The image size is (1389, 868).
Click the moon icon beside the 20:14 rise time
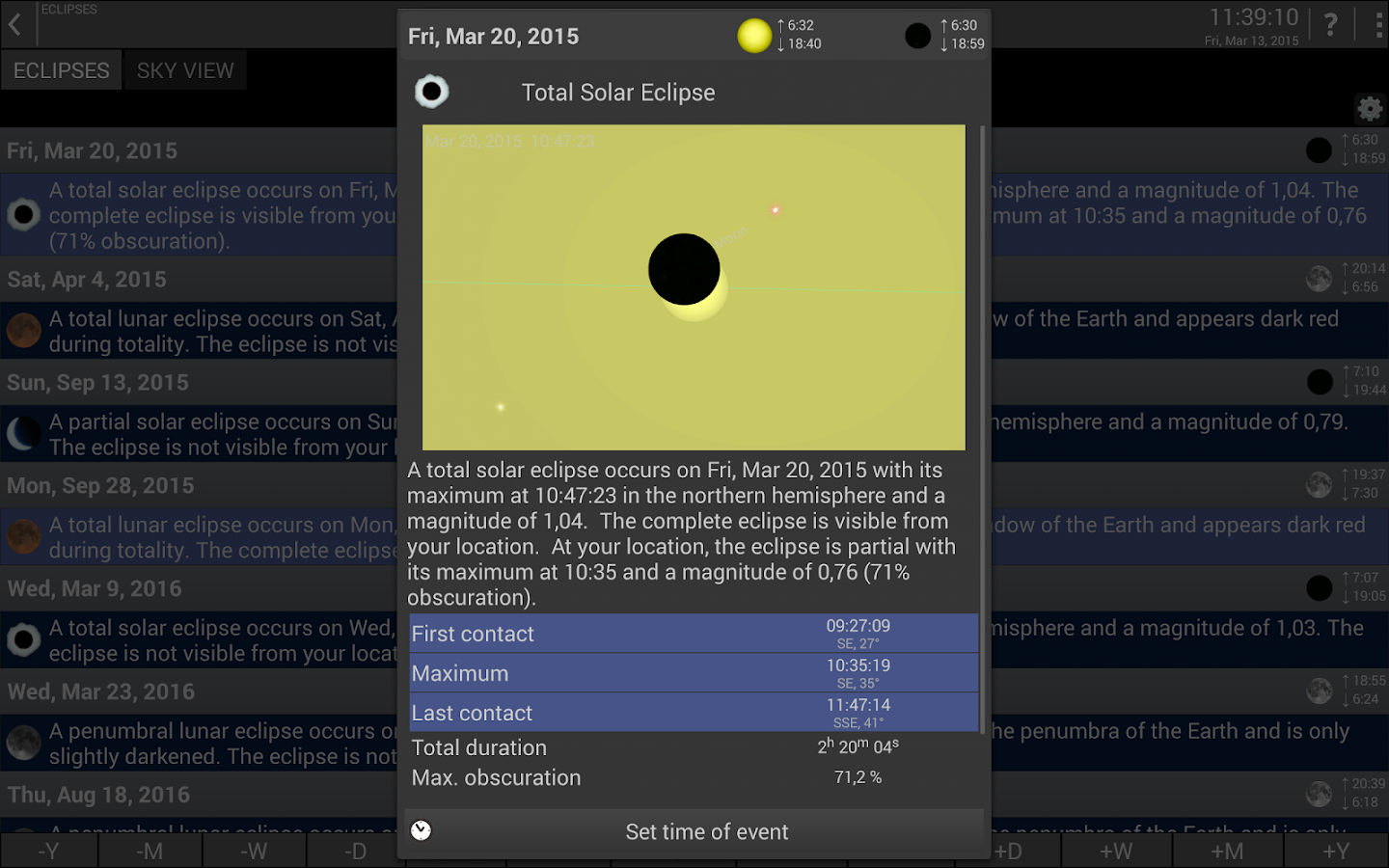click(1319, 278)
